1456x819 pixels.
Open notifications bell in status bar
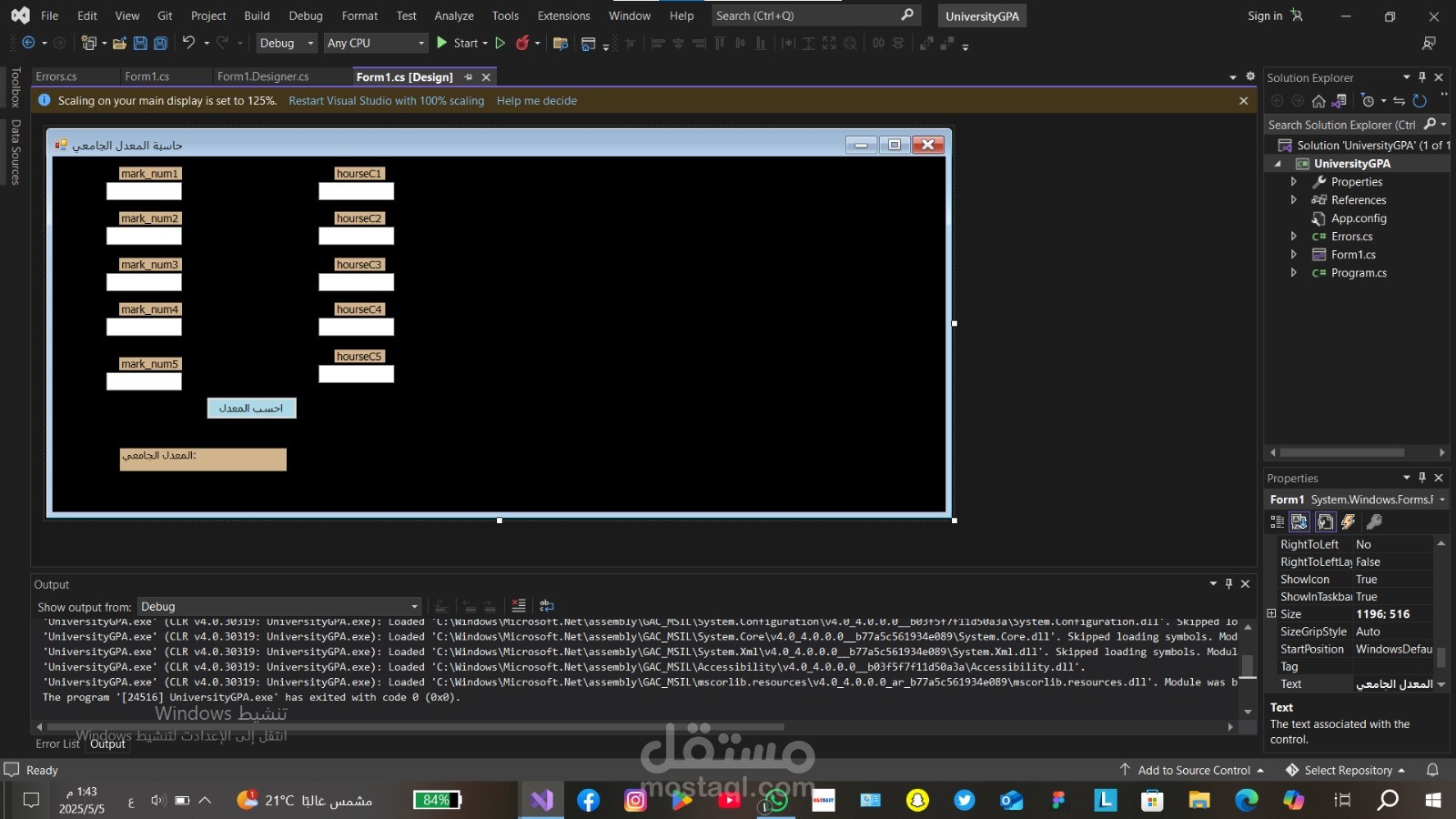pos(1432,770)
